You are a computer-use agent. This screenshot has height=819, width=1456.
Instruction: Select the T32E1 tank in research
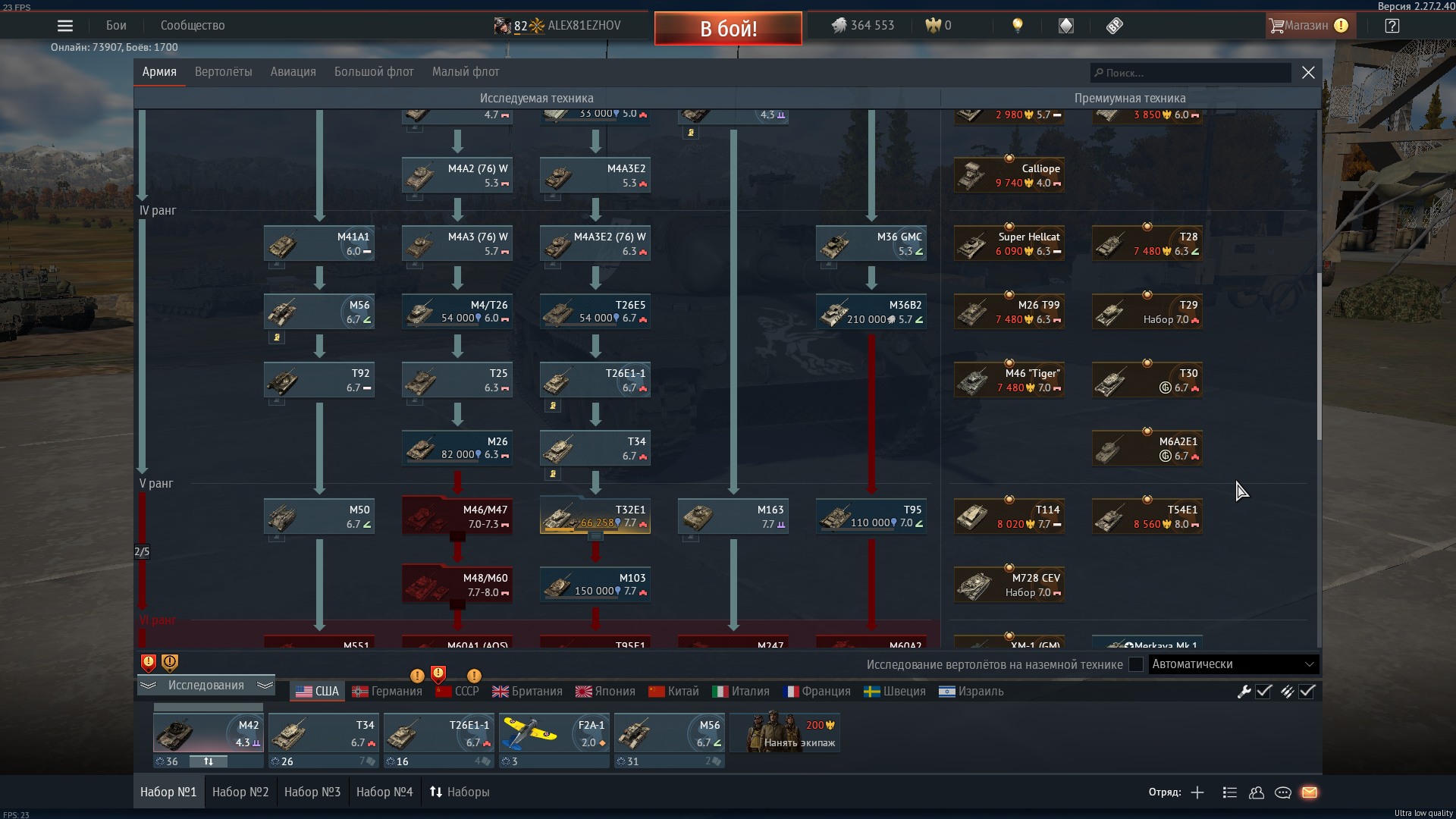[x=595, y=516]
